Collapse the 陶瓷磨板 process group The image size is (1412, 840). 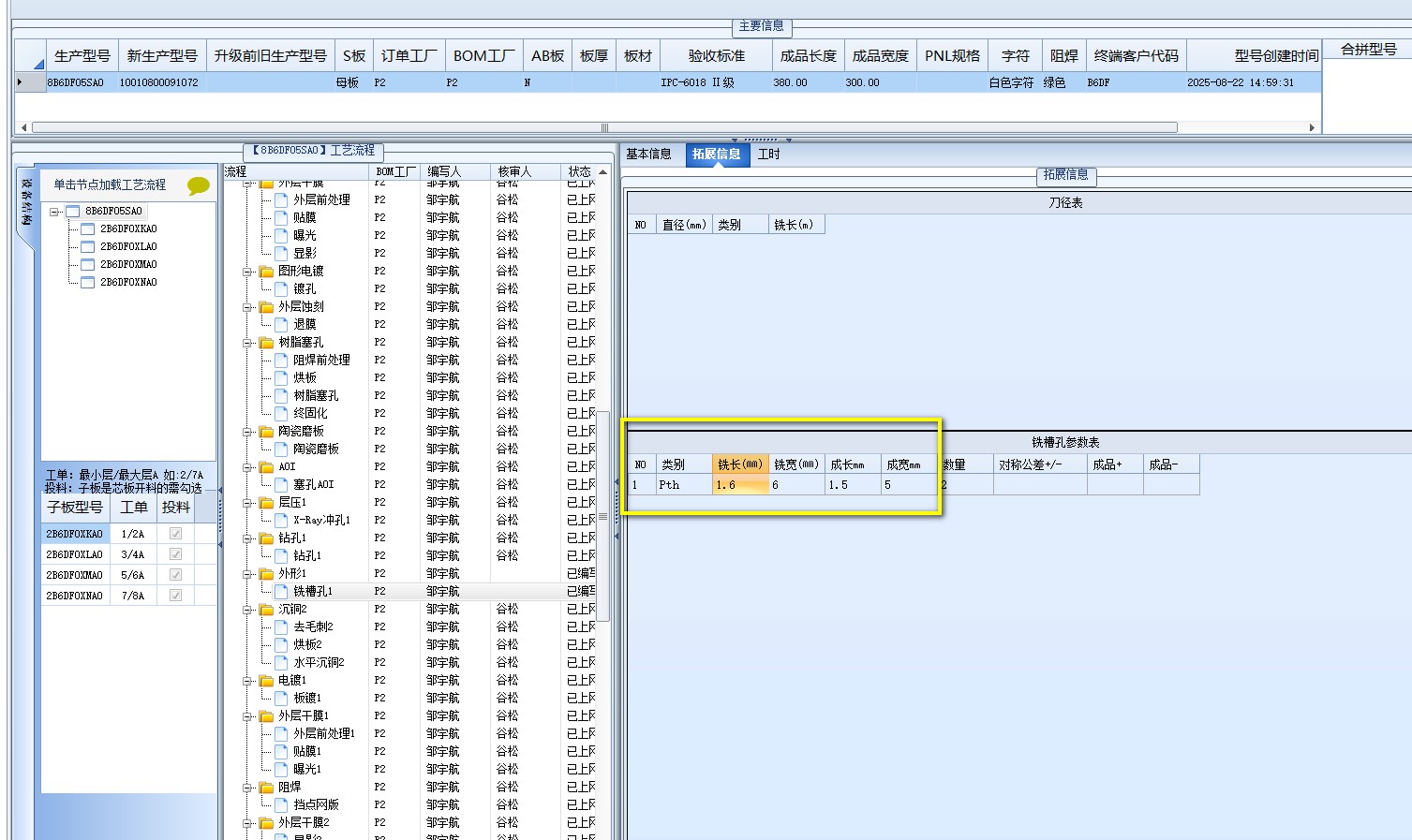coord(248,432)
